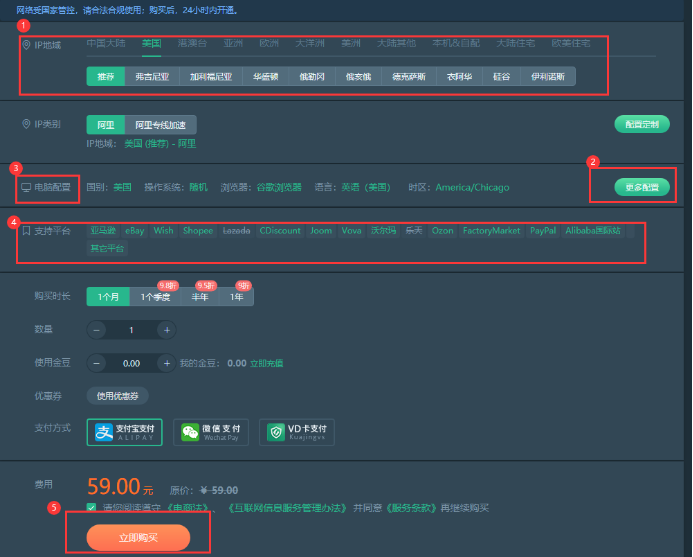Click the 数量 quantity value field
693x557 pixels.
pos(131,330)
